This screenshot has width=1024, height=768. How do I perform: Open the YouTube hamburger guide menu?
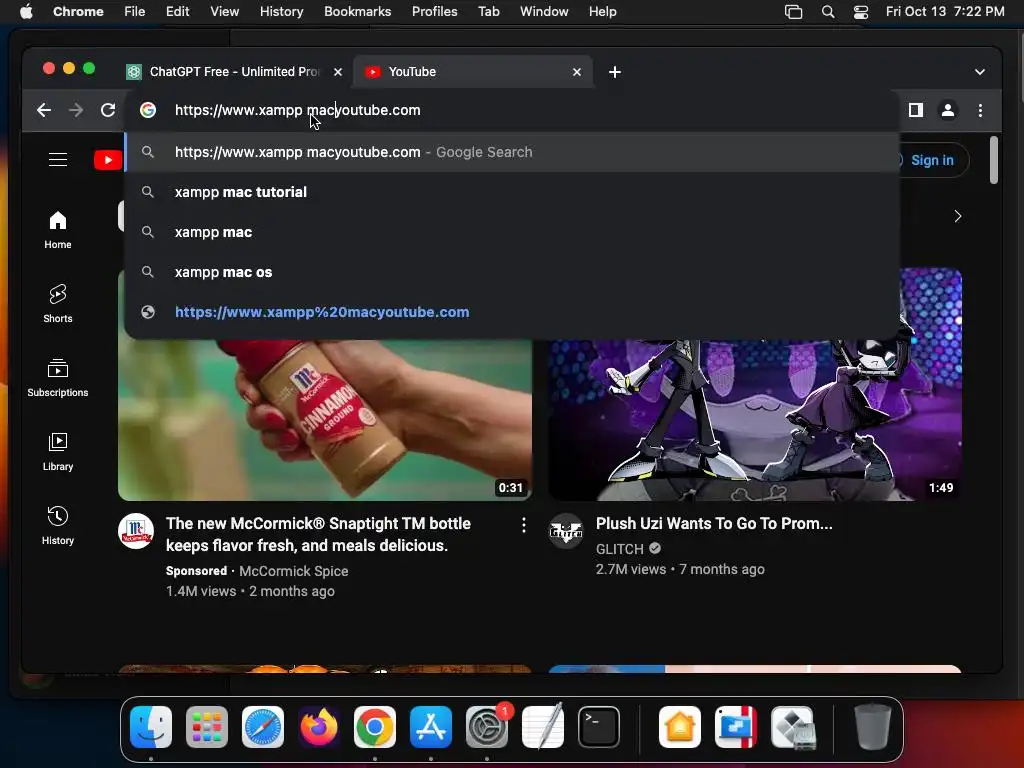coord(58,159)
